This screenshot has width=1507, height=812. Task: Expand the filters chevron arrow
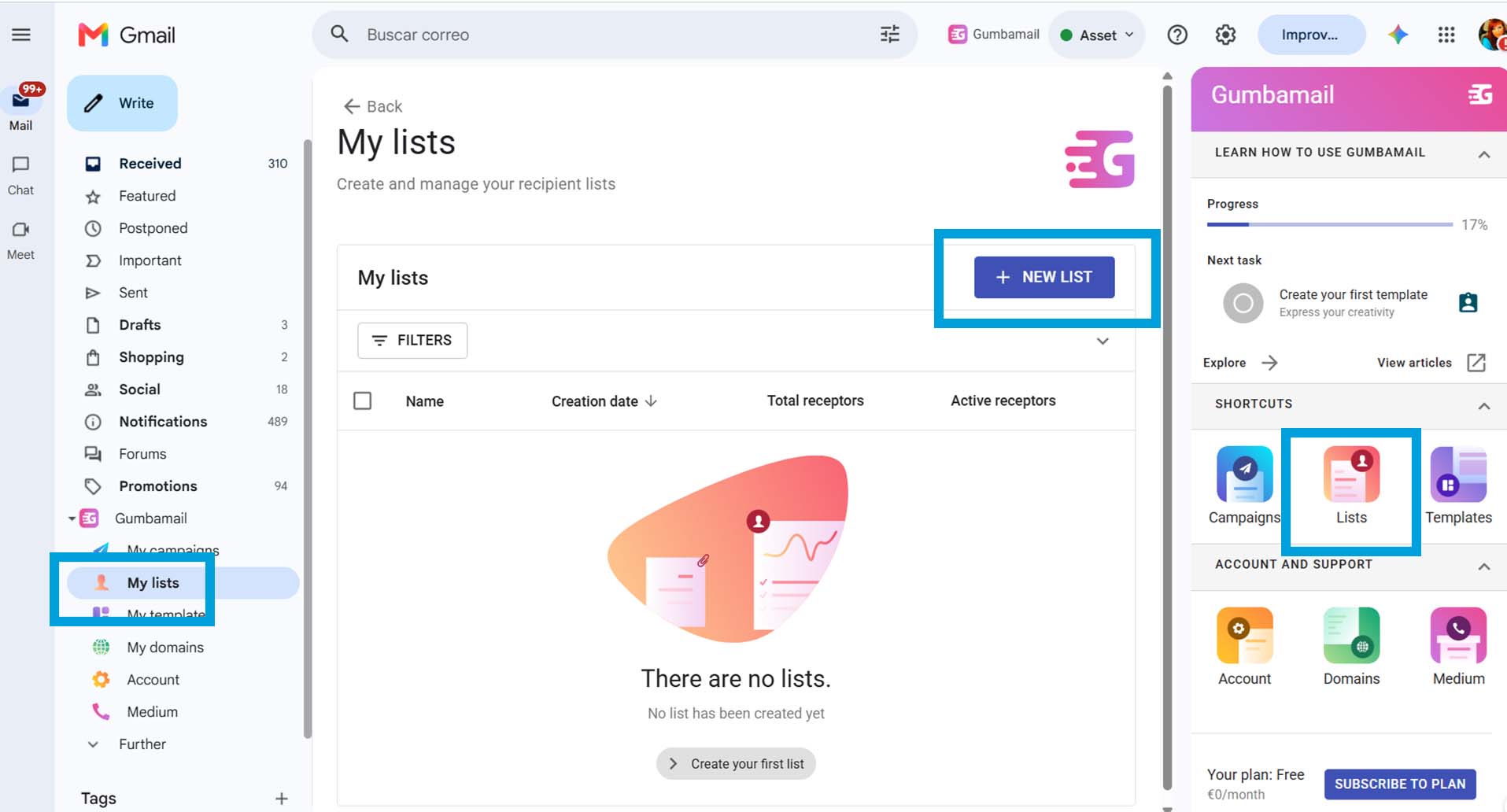pos(1103,341)
